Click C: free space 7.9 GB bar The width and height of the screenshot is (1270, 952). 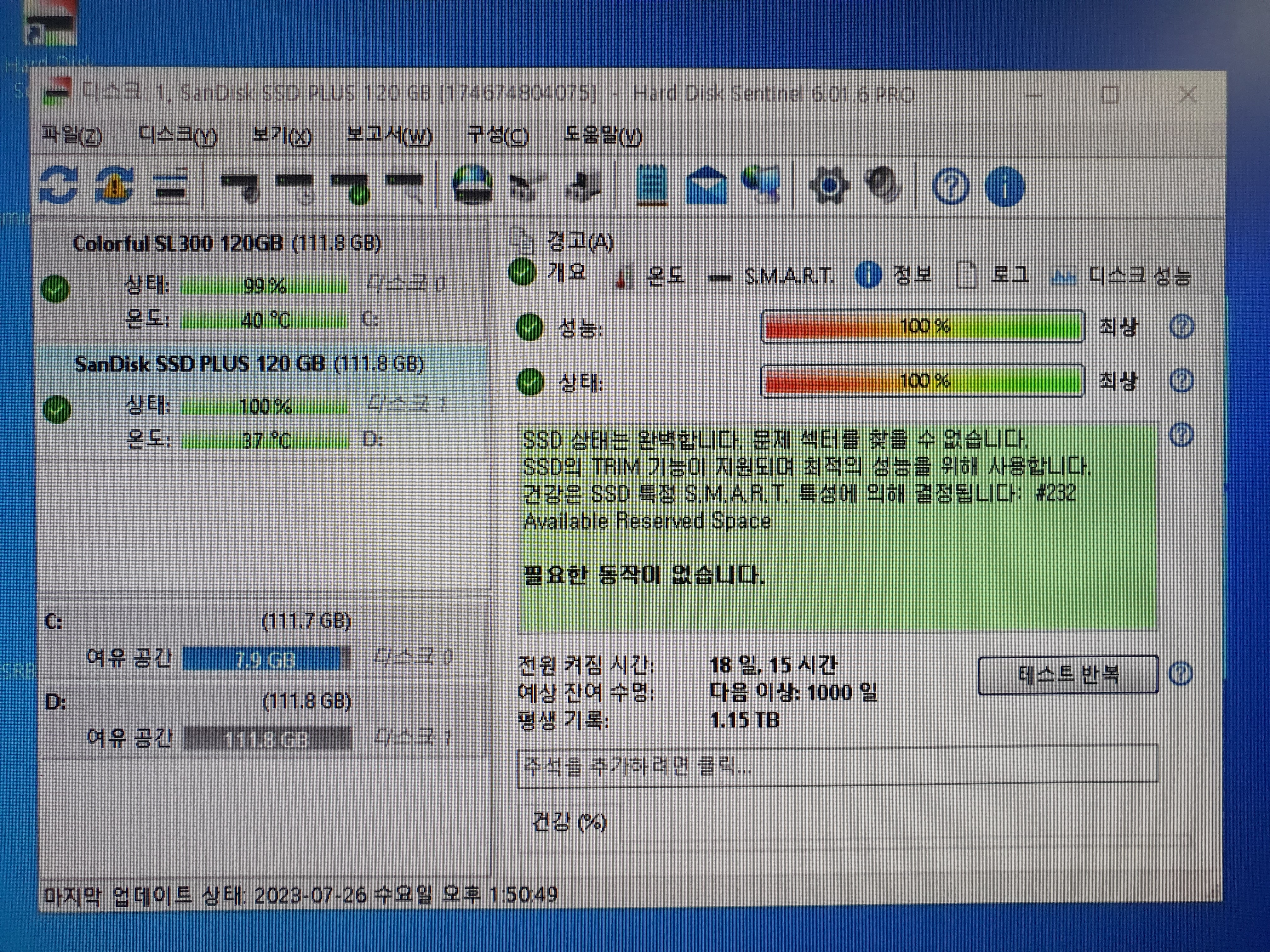pyautogui.click(x=266, y=659)
